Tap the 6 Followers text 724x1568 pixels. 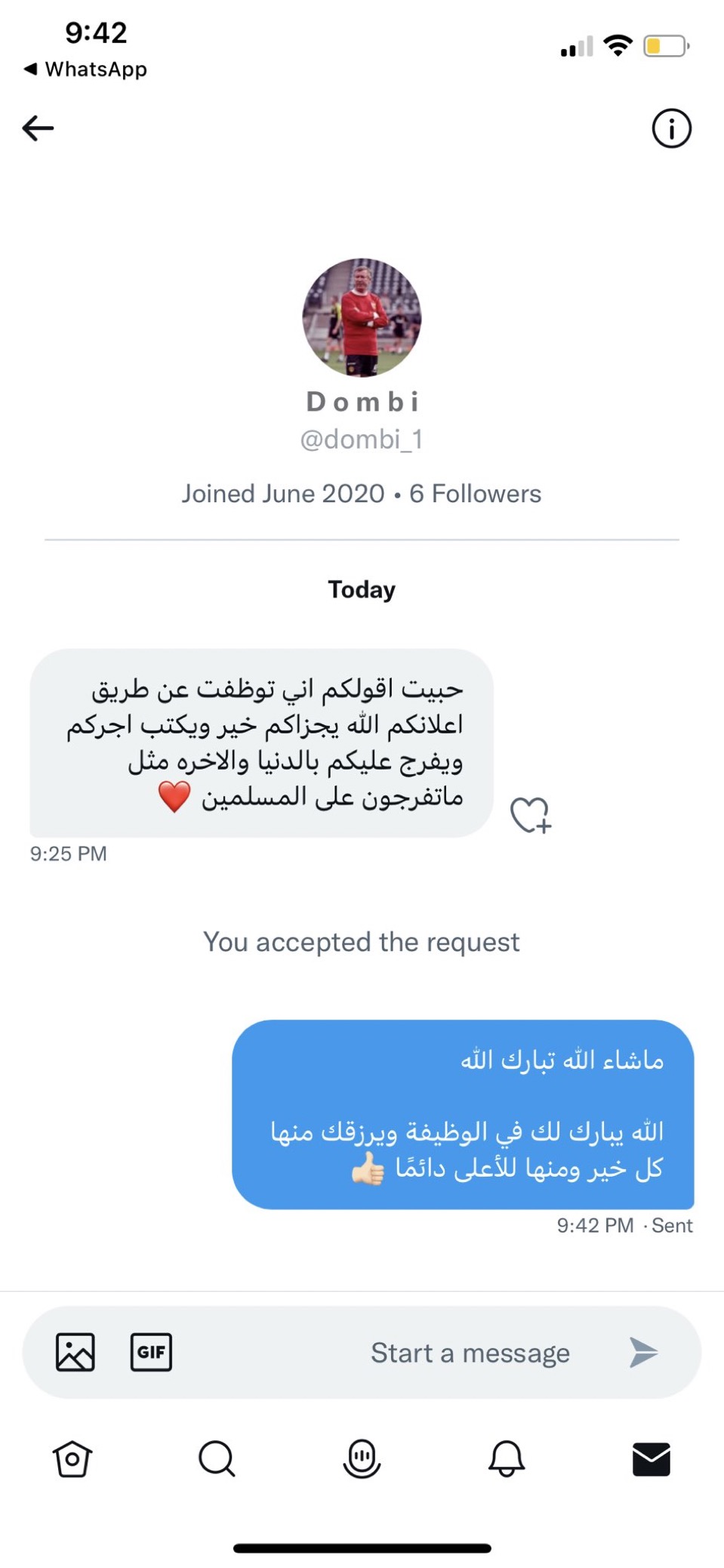(x=475, y=494)
